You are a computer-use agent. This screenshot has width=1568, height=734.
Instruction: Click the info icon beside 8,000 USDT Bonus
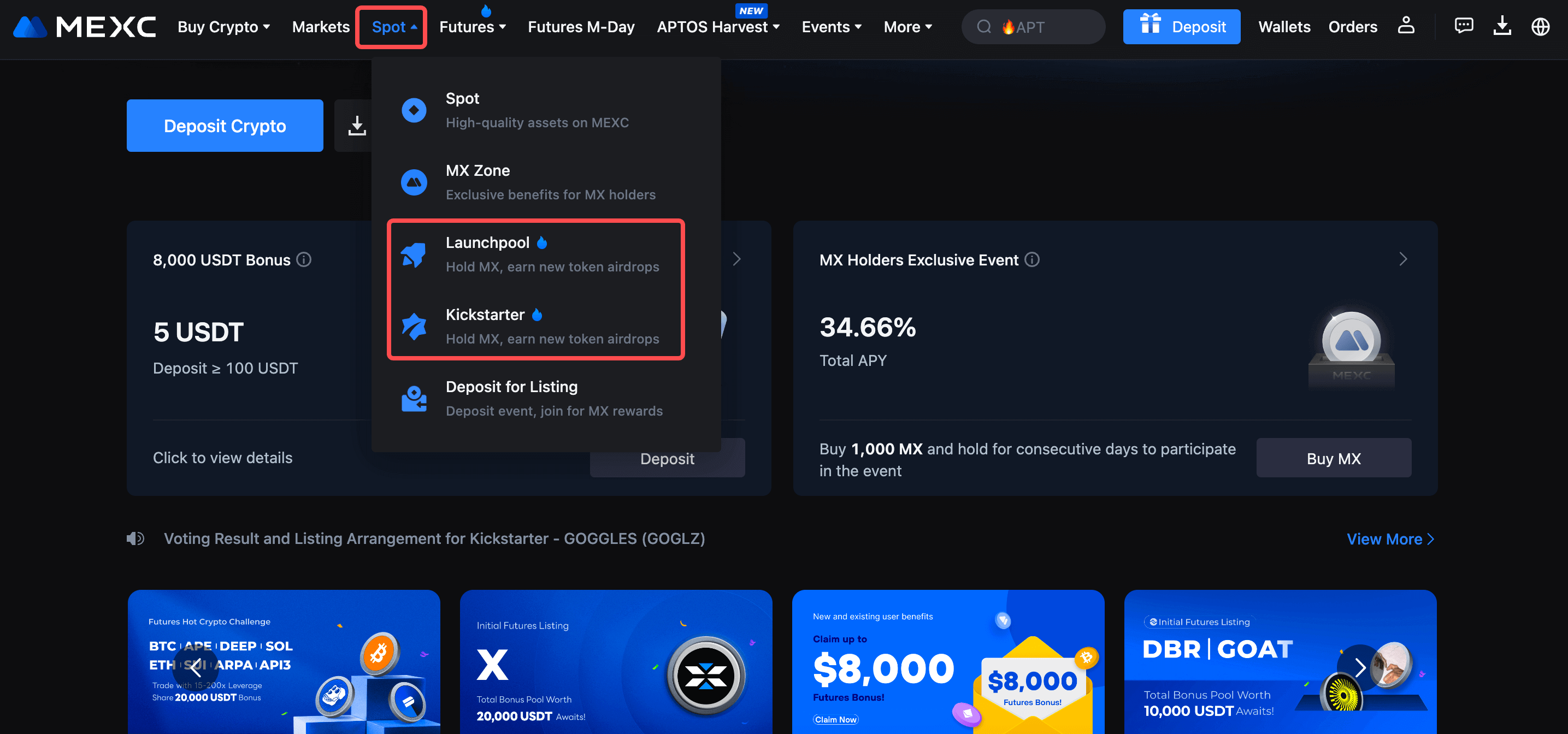click(304, 260)
